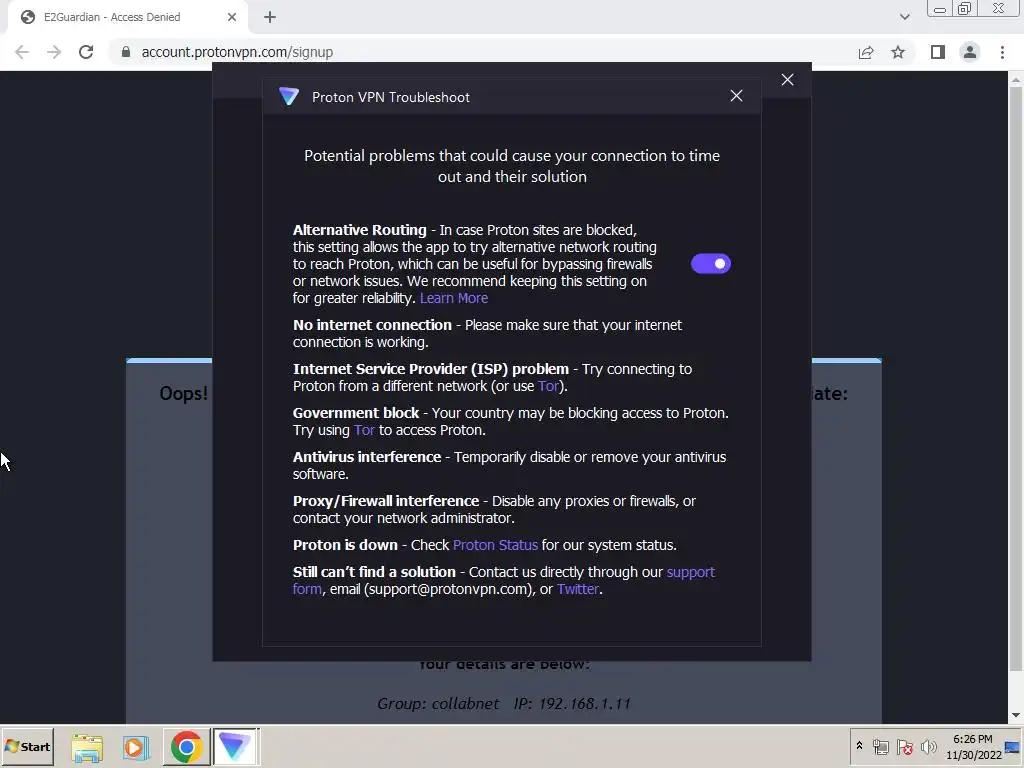Image resolution: width=1024 pixels, height=768 pixels.
Task: Switch to Chrome in taskbar
Action: point(187,747)
